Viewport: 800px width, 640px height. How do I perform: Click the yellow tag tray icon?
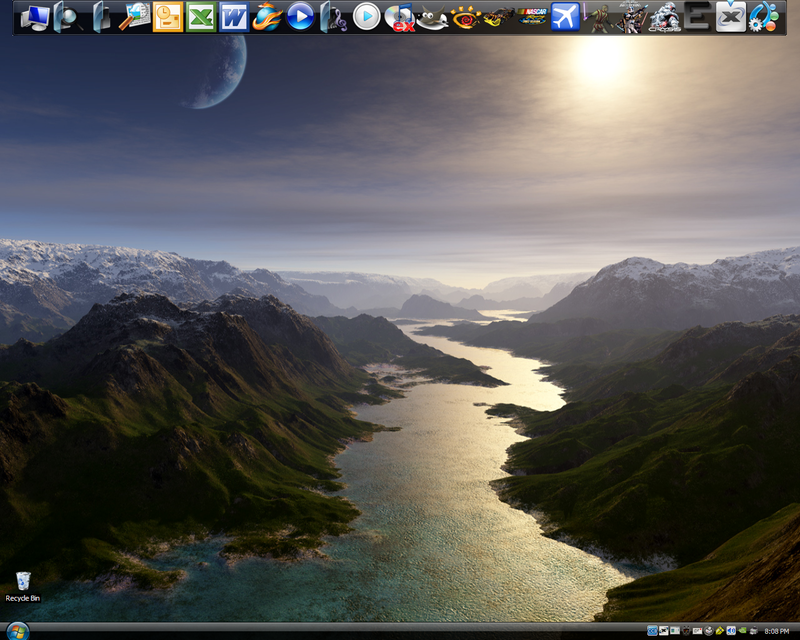point(720,631)
